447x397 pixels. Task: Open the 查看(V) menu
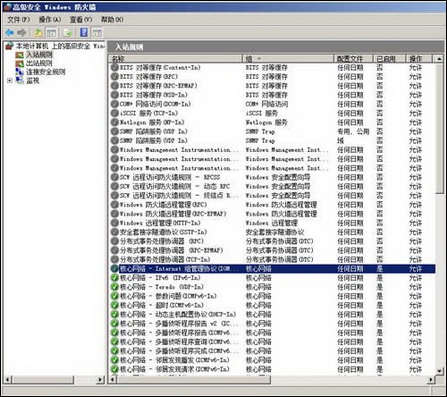click(x=81, y=20)
